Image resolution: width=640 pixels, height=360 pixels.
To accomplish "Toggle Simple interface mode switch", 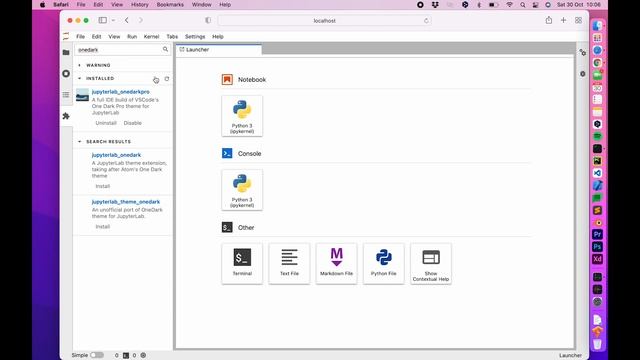I will tap(97, 355).
